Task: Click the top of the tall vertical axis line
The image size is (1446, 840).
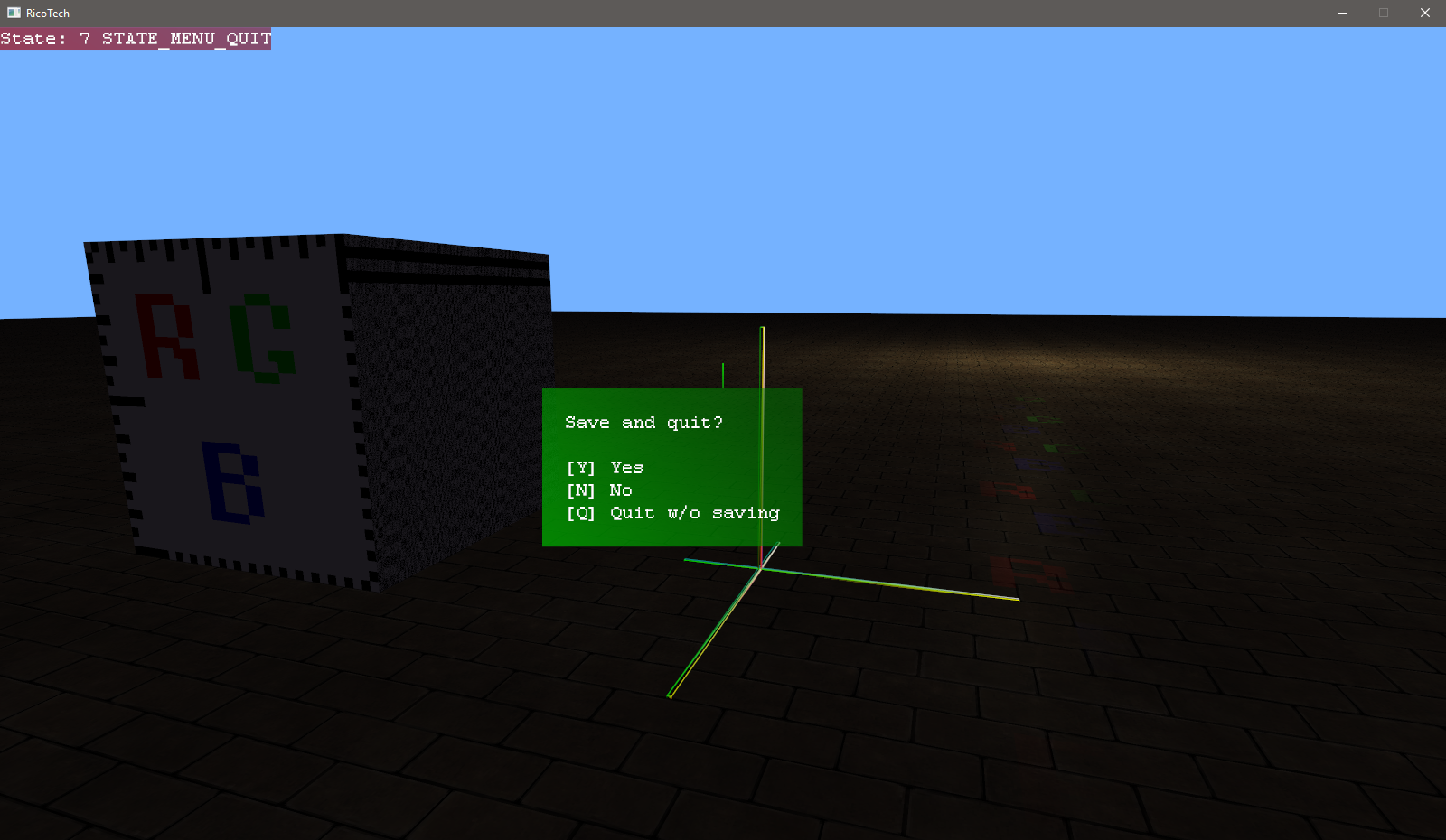Action: pos(763,331)
